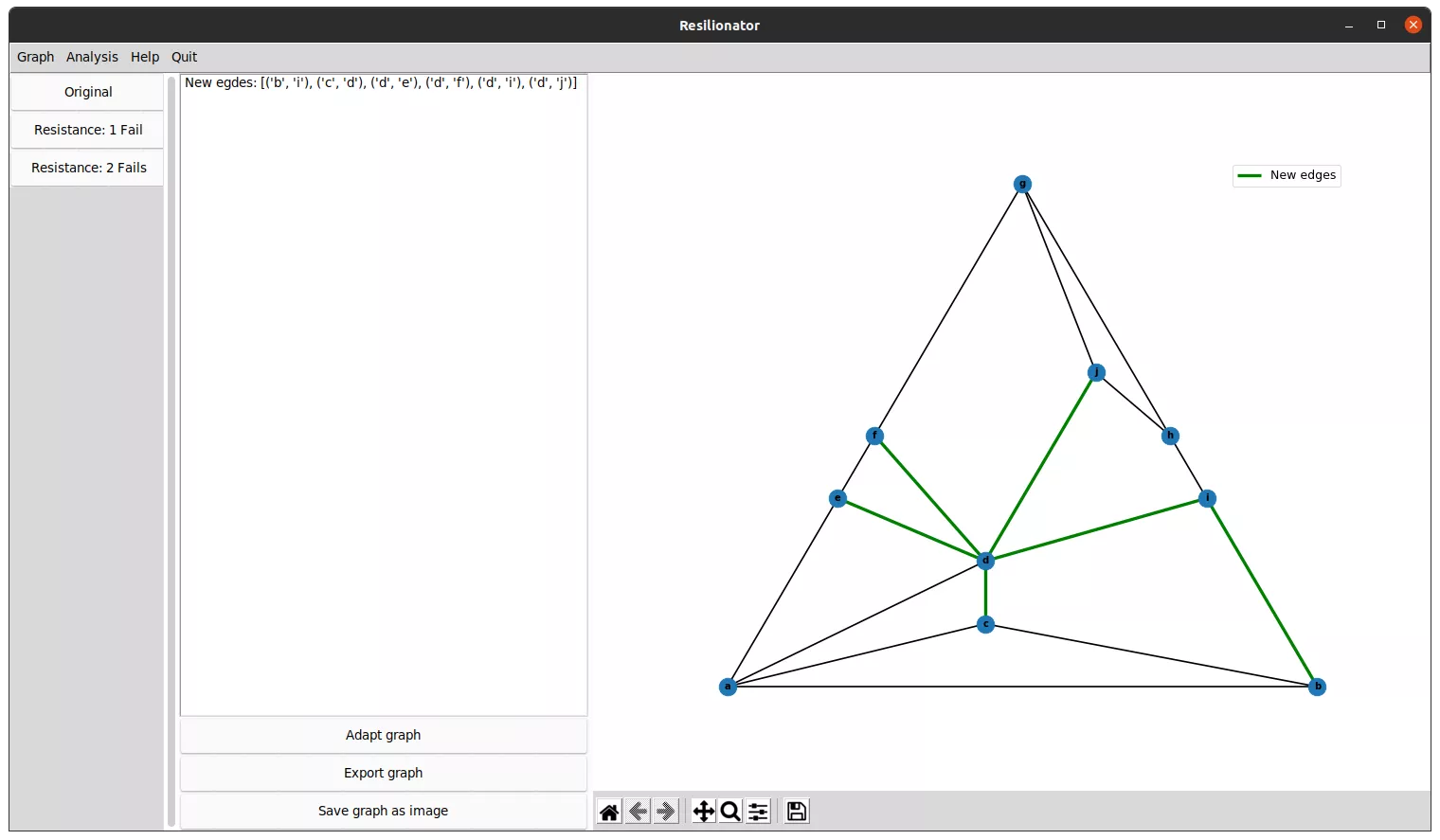Select the Pan axes tool
This screenshot has width=1440, height=840.
pos(703,812)
